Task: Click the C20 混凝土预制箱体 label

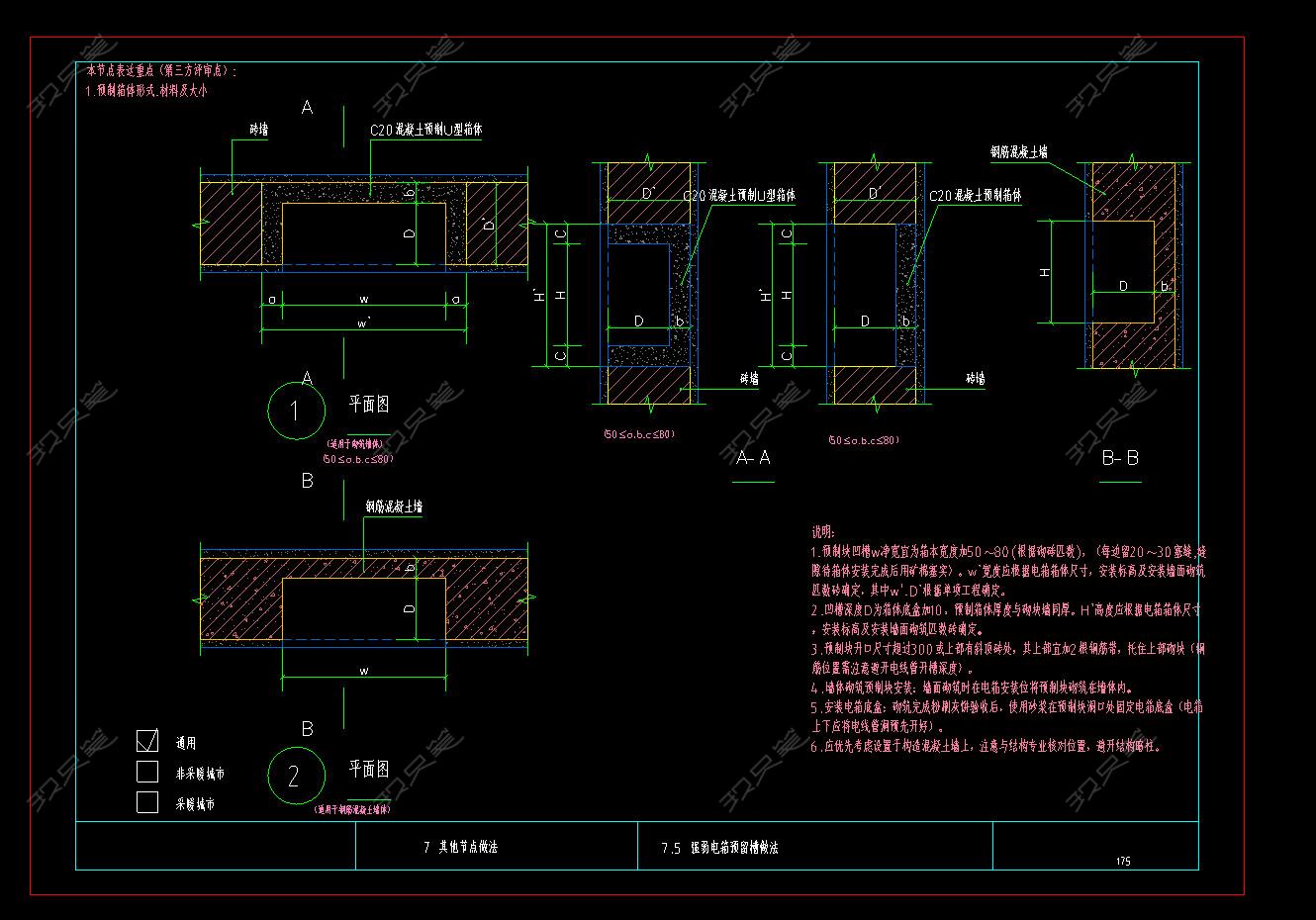Action: [x=976, y=197]
